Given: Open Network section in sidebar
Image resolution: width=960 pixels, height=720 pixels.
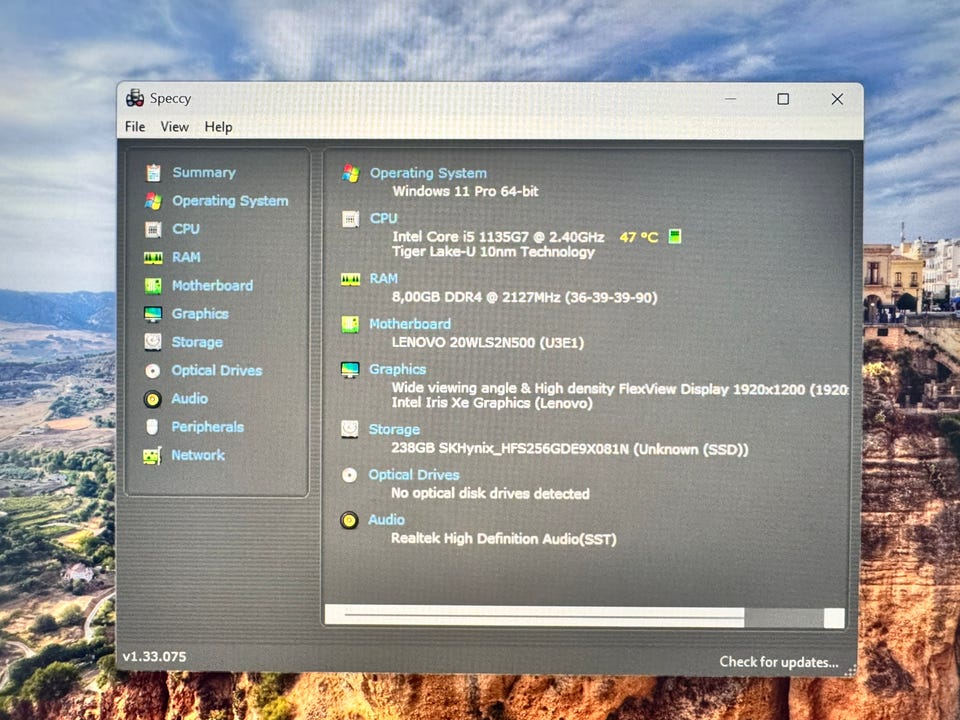Looking at the screenshot, I should (x=198, y=455).
